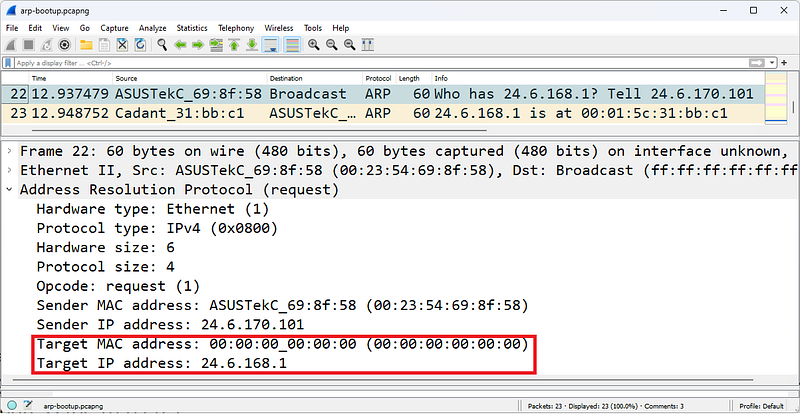Restart the current capture
This screenshot has height=414, width=800.
[46, 45]
